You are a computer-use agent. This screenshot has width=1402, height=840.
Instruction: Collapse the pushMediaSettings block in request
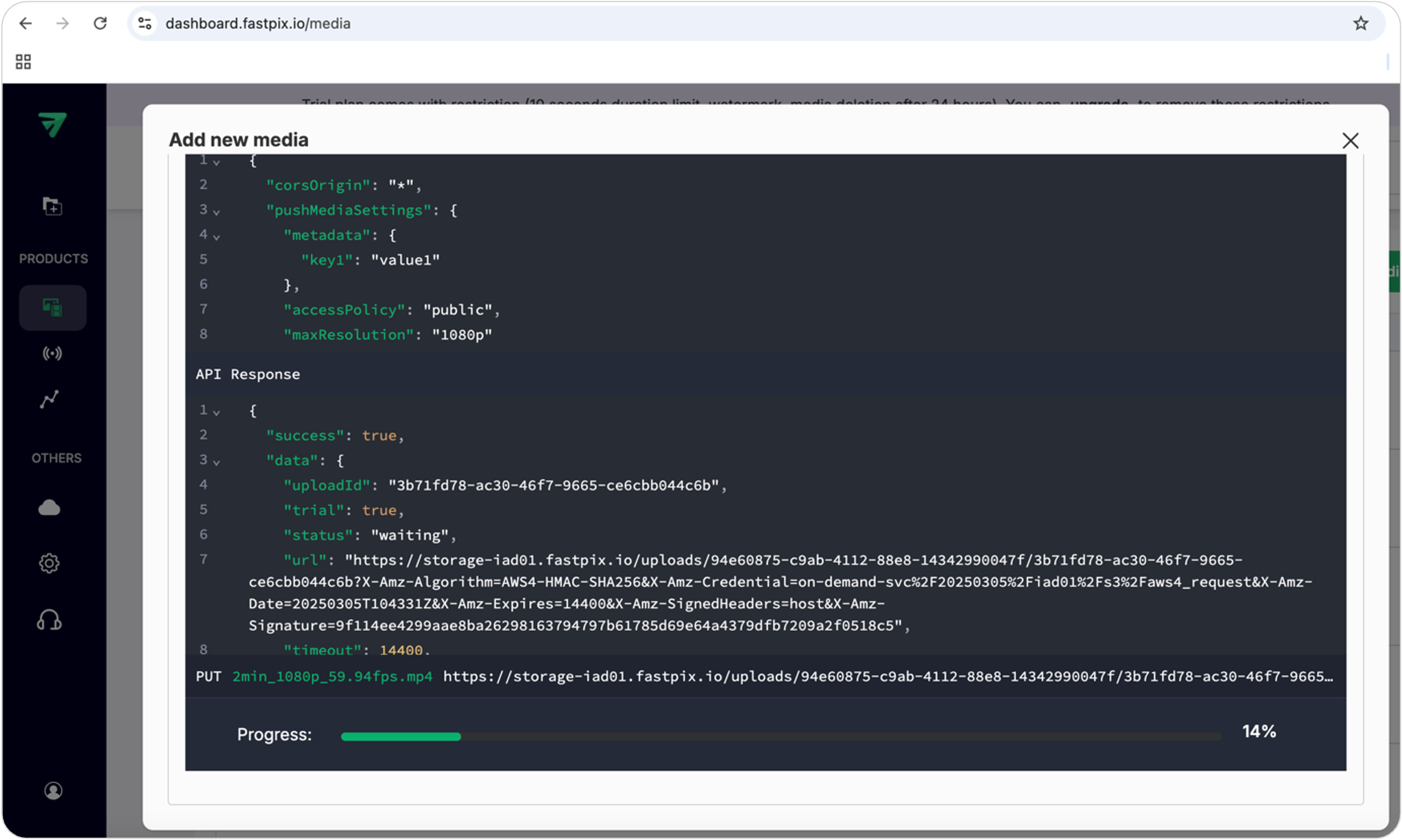216,212
